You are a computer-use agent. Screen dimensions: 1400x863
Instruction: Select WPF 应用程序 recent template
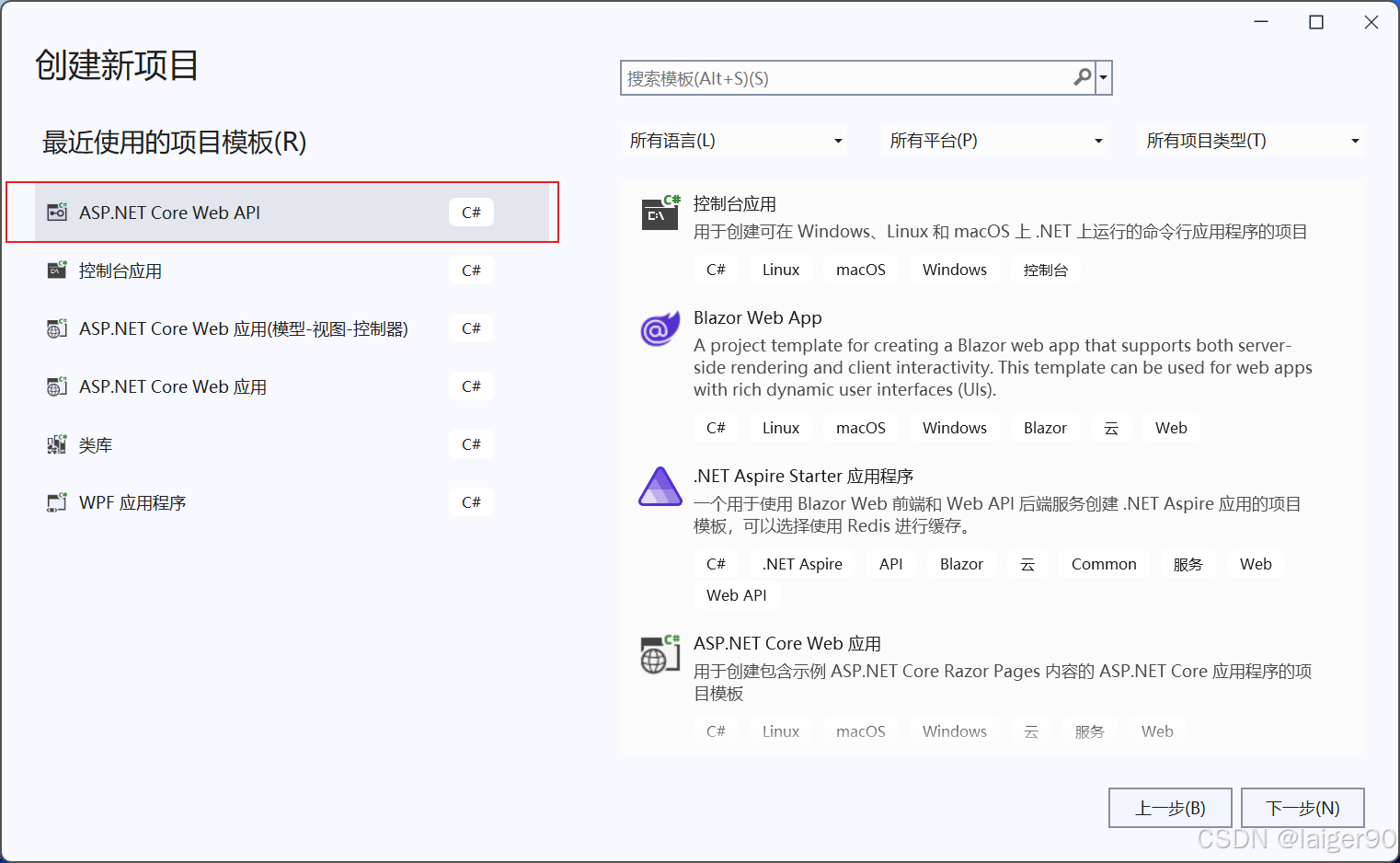click(x=292, y=502)
